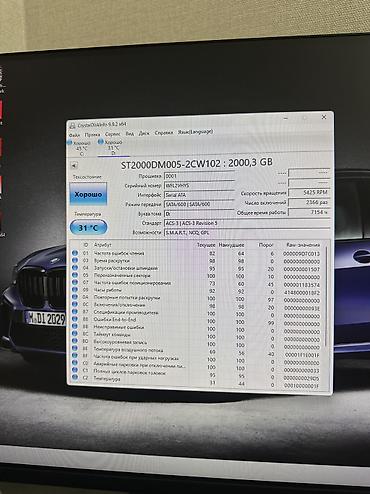Viewport: 370px width, 494px height.
Task: Click the Порог column header
Action: tap(266, 245)
